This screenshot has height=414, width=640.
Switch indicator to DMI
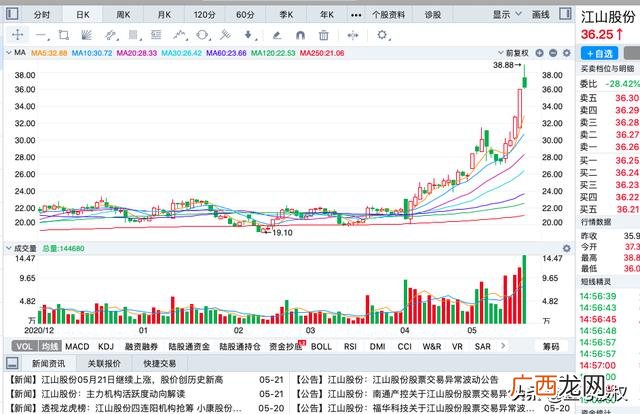(377, 347)
